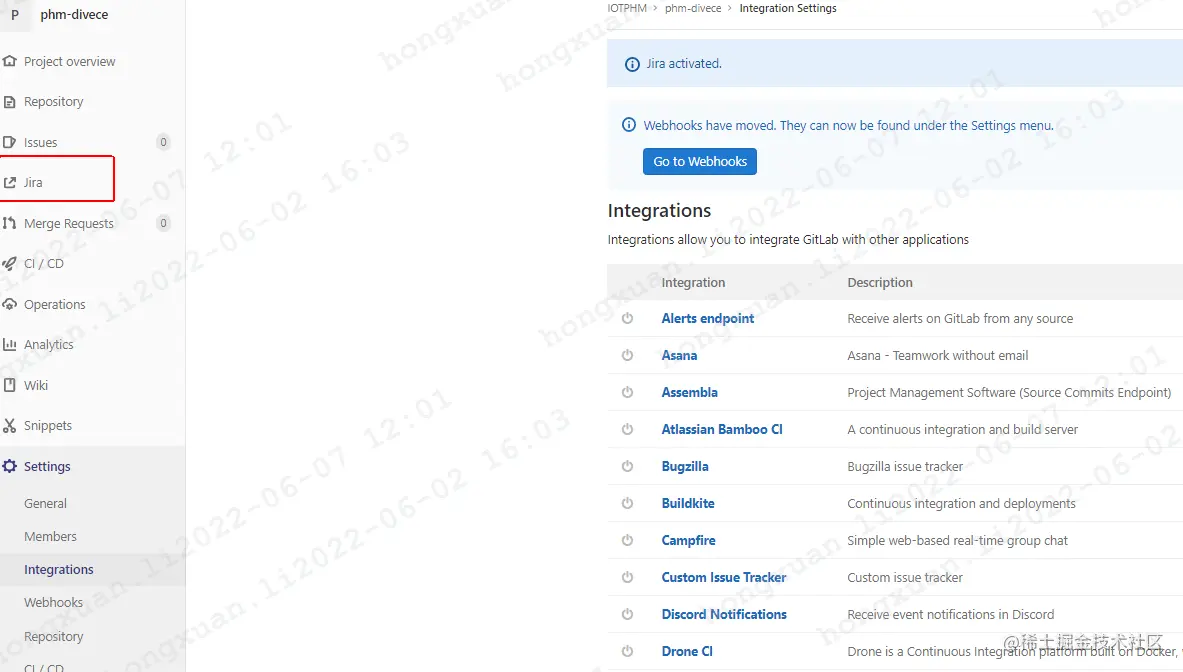The width and height of the screenshot is (1183, 672).
Task: Click the Wiki book icon
Action: point(9,385)
